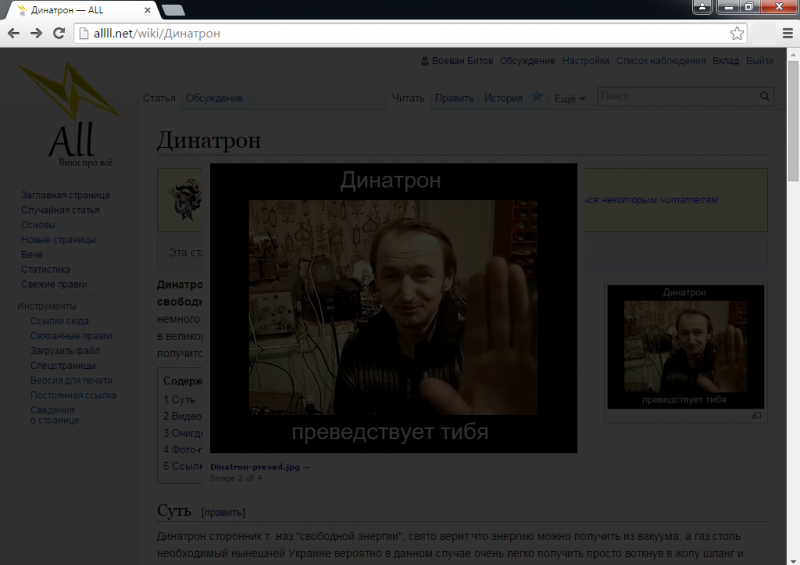Click the Поиск search field
The image size is (800, 565).
pyautogui.click(x=678, y=96)
